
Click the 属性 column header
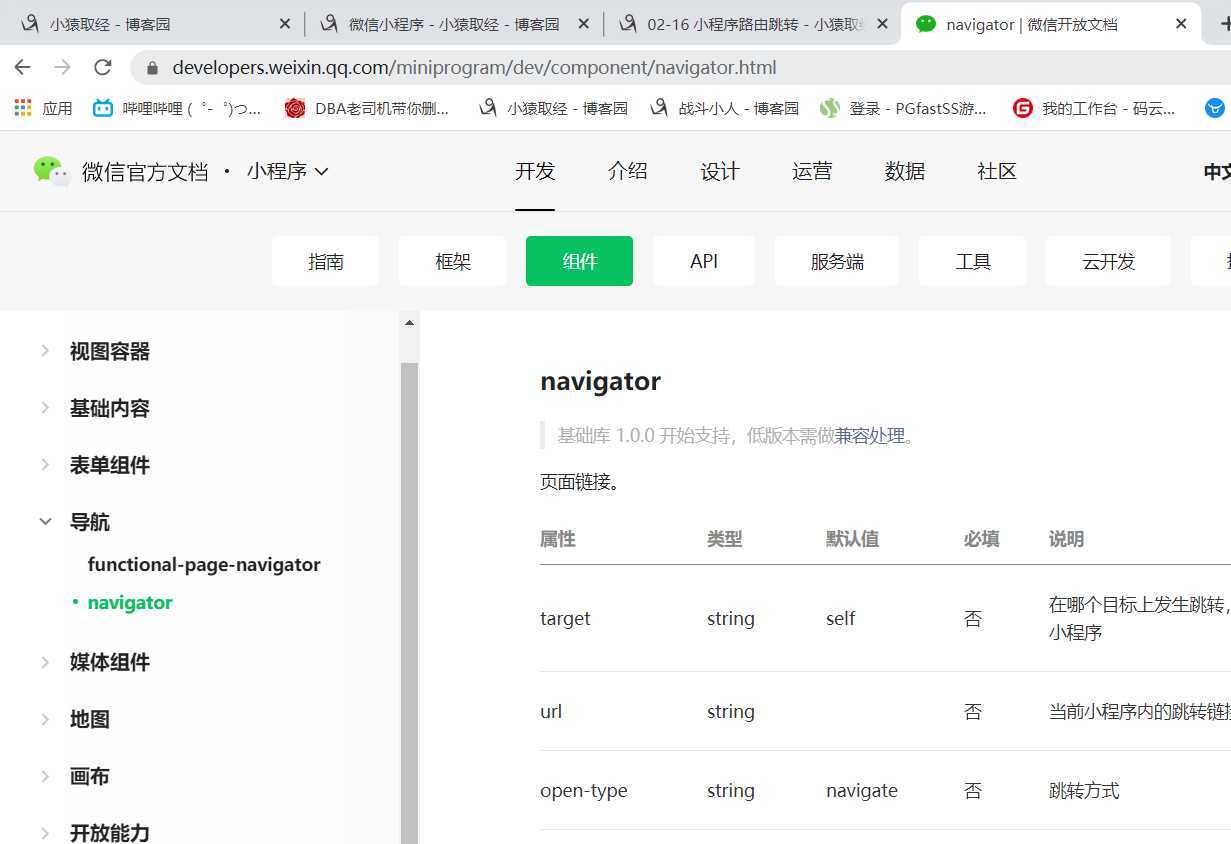click(557, 539)
